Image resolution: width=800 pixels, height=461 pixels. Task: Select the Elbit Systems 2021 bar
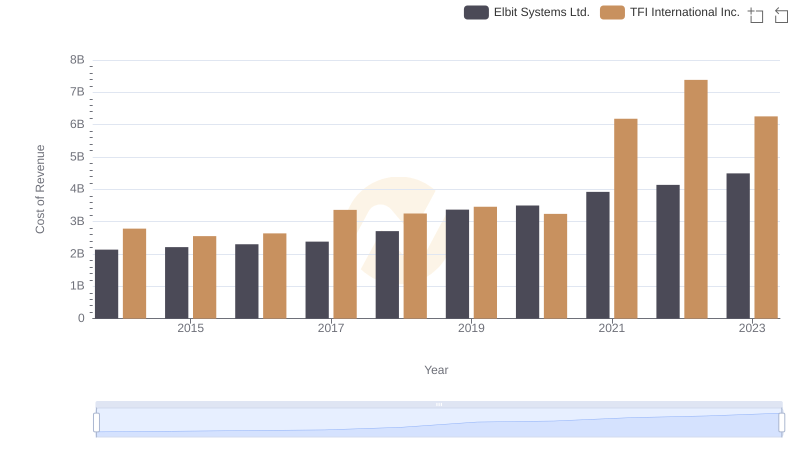[597, 255]
